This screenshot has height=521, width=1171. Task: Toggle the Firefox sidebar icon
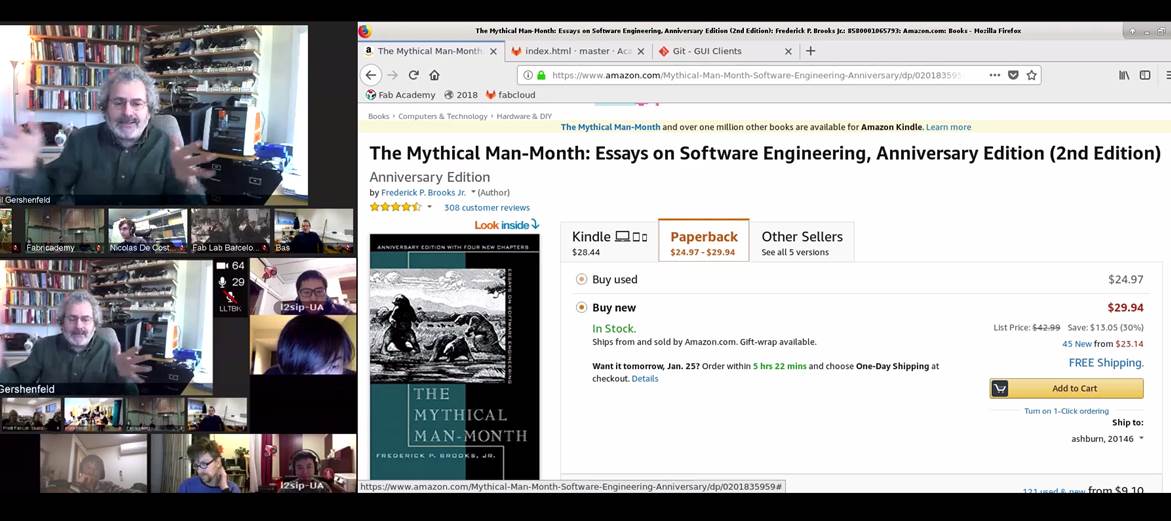click(x=1145, y=75)
